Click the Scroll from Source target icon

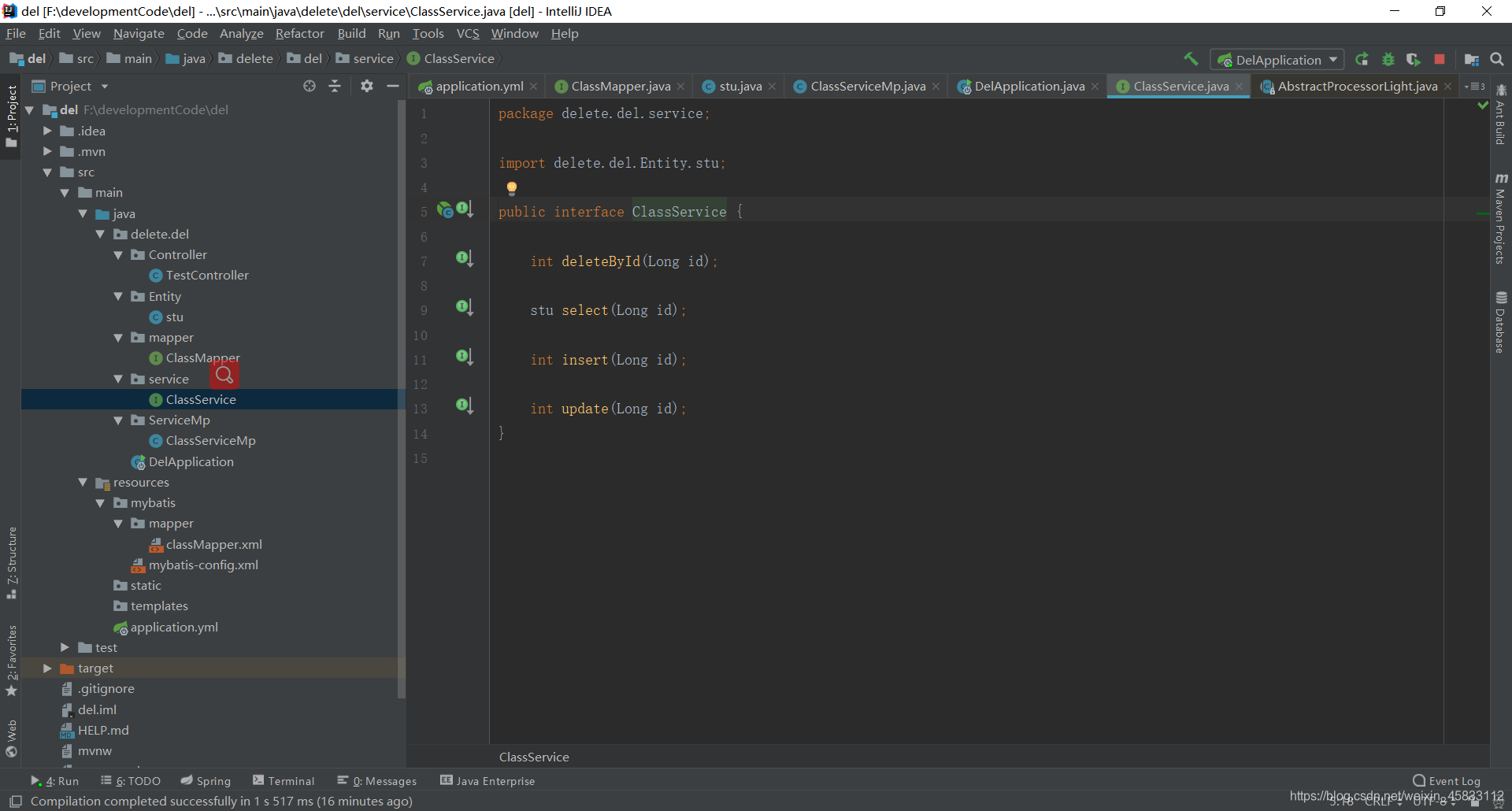(x=309, y=86)
